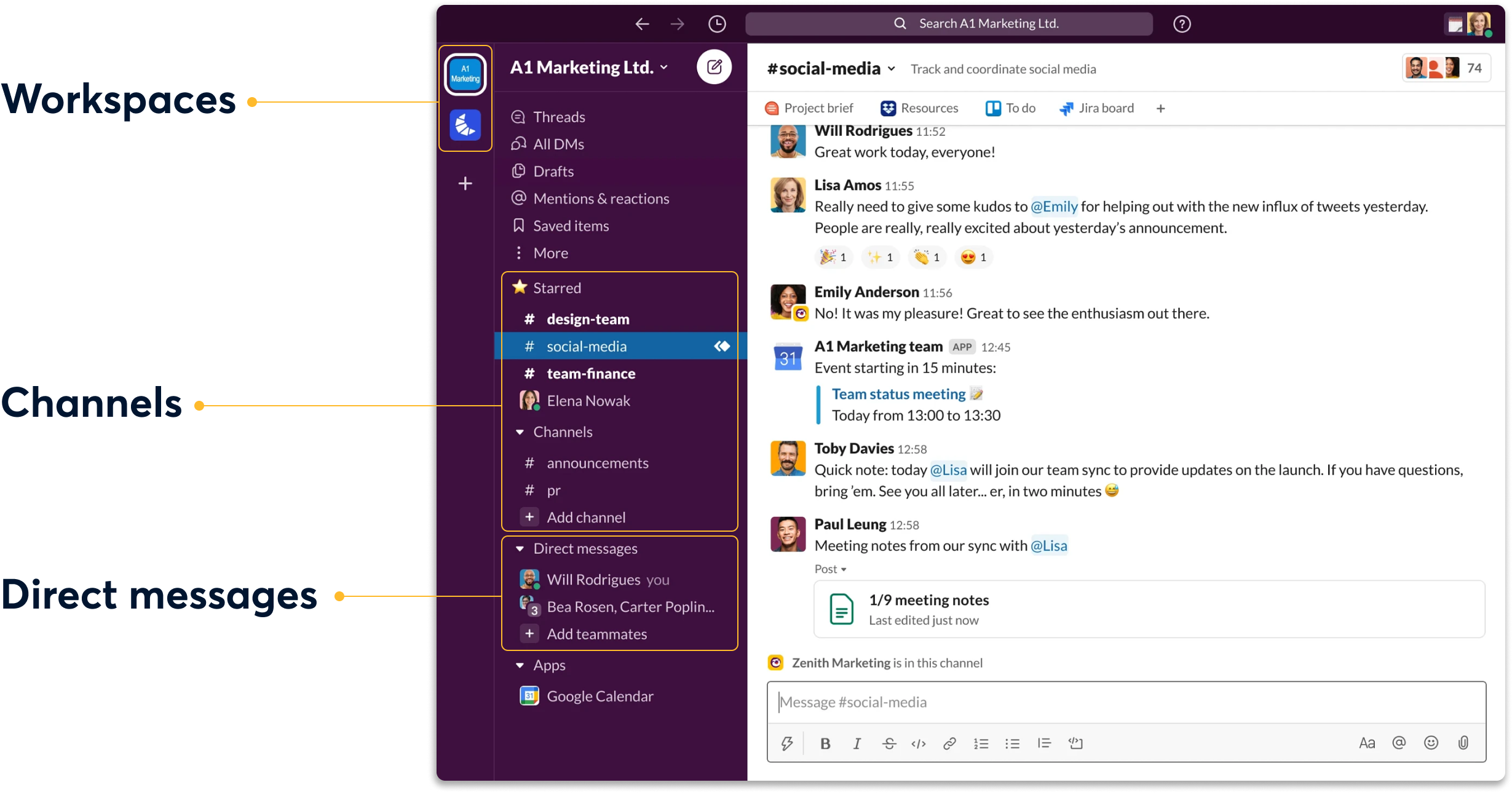The width and height of the screenshot is (1512, 793).
Task: Toggle strikethrough formatting in the composer
Action: pyautogui.click(x=889, y=743)
